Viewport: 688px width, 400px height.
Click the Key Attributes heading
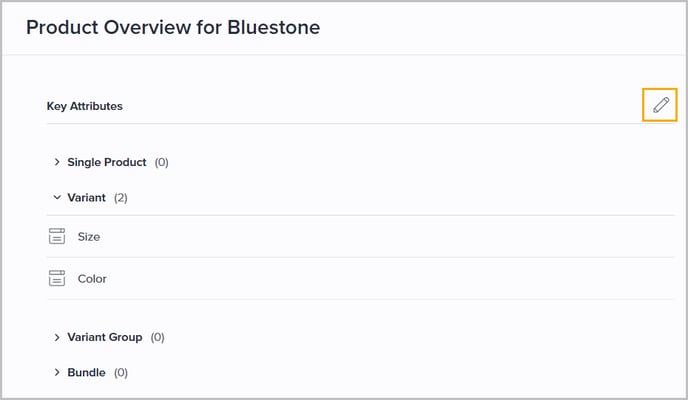tap(85, 106)
